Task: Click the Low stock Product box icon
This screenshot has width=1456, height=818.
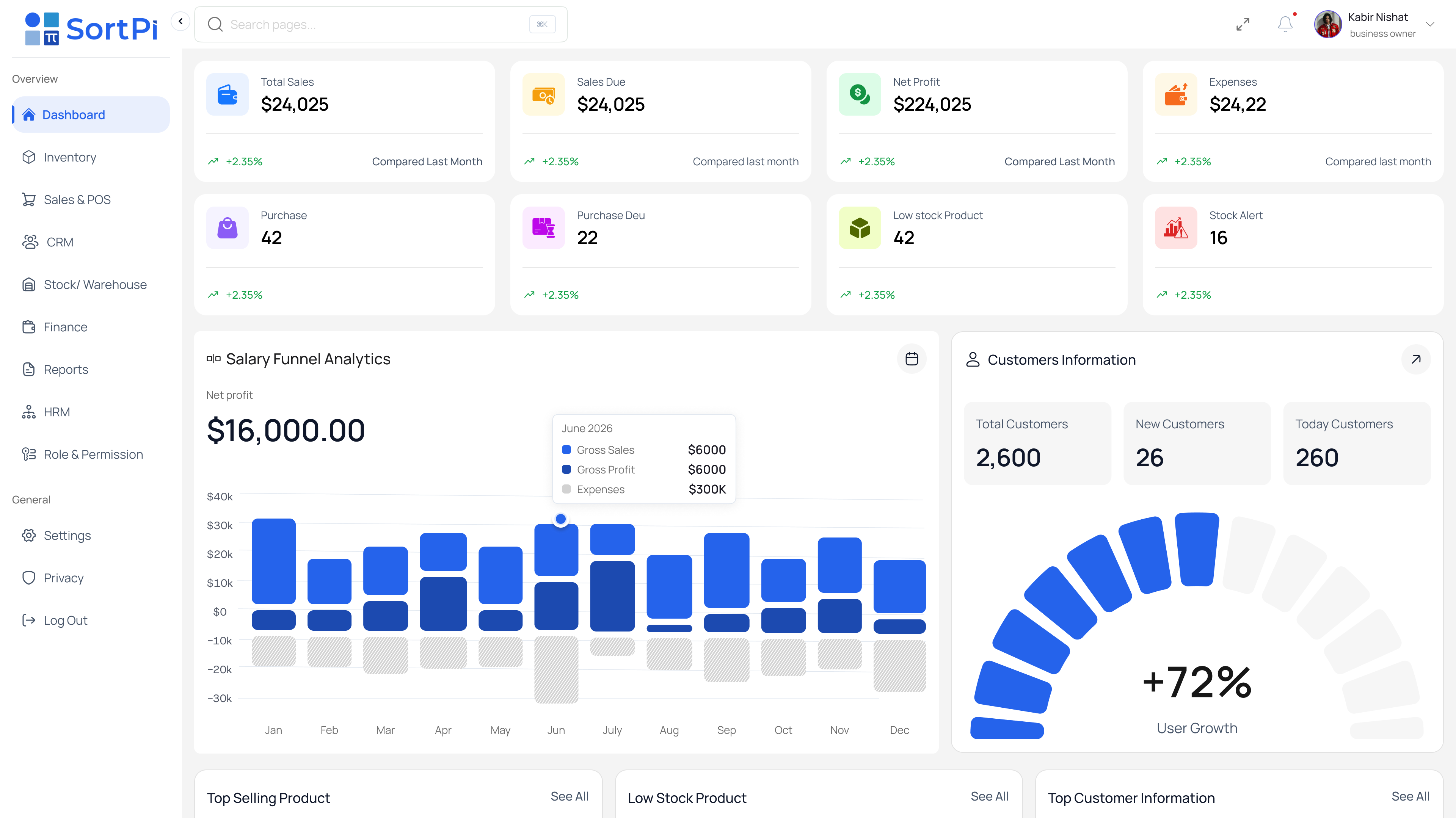Action: (x=859, y=228)
